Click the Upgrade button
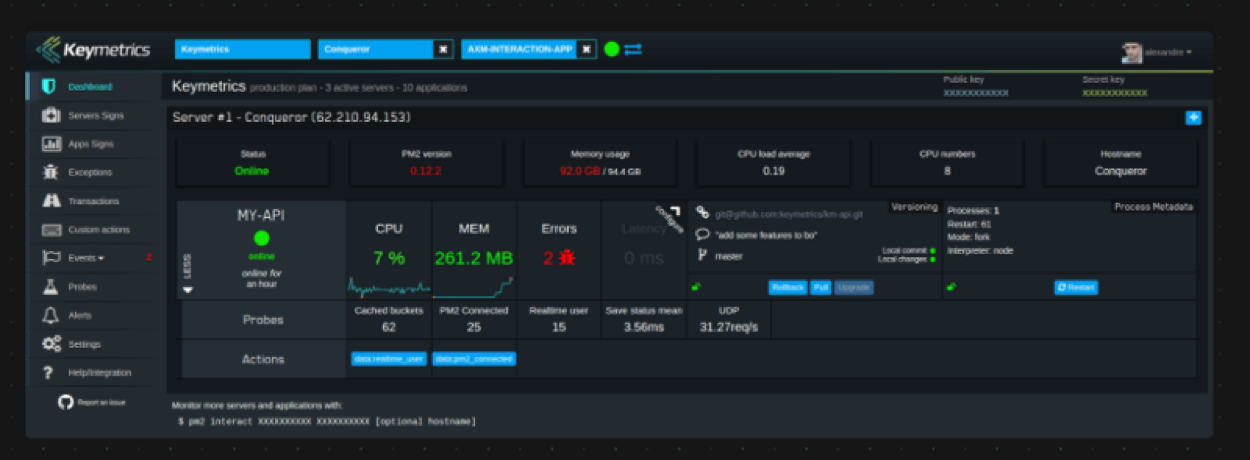Viewport: 1250px width, 460px height. 854,287
